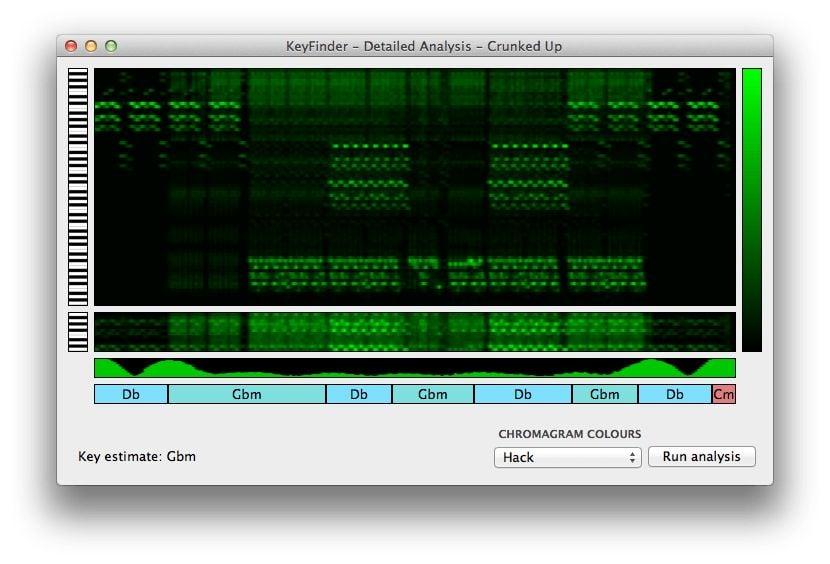Click the one-octave chromagram strip

pos(414,332)
